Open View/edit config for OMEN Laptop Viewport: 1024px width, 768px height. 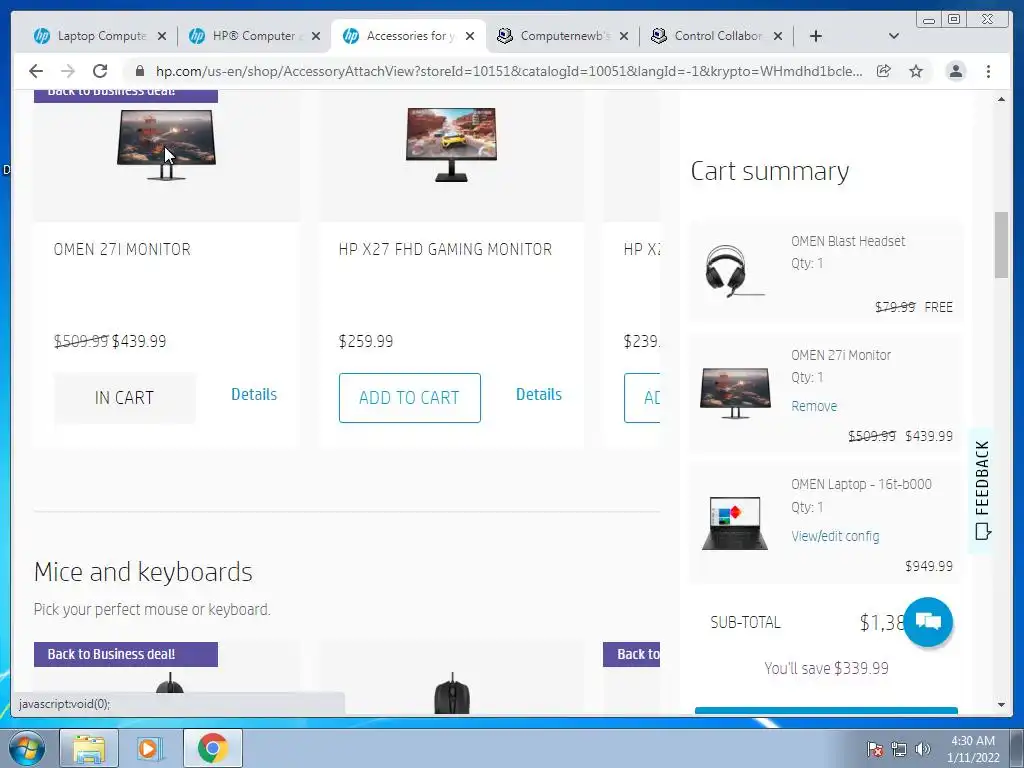[835, 536]
